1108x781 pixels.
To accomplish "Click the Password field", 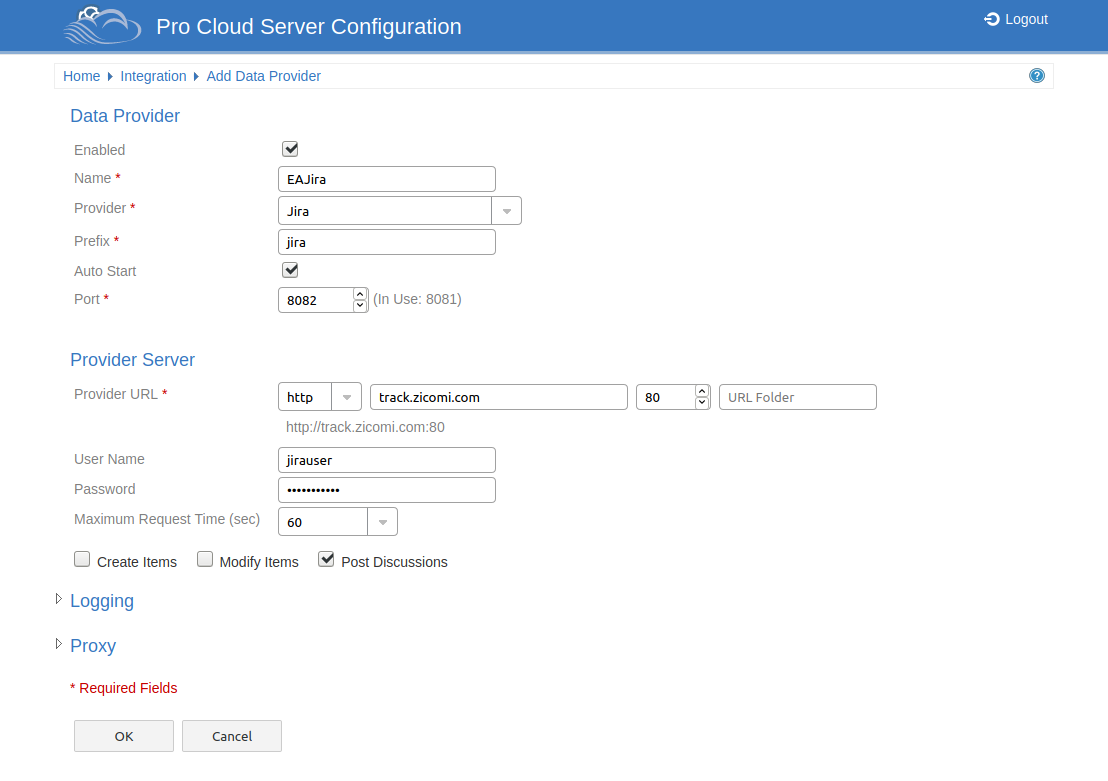I will point(387,490).
